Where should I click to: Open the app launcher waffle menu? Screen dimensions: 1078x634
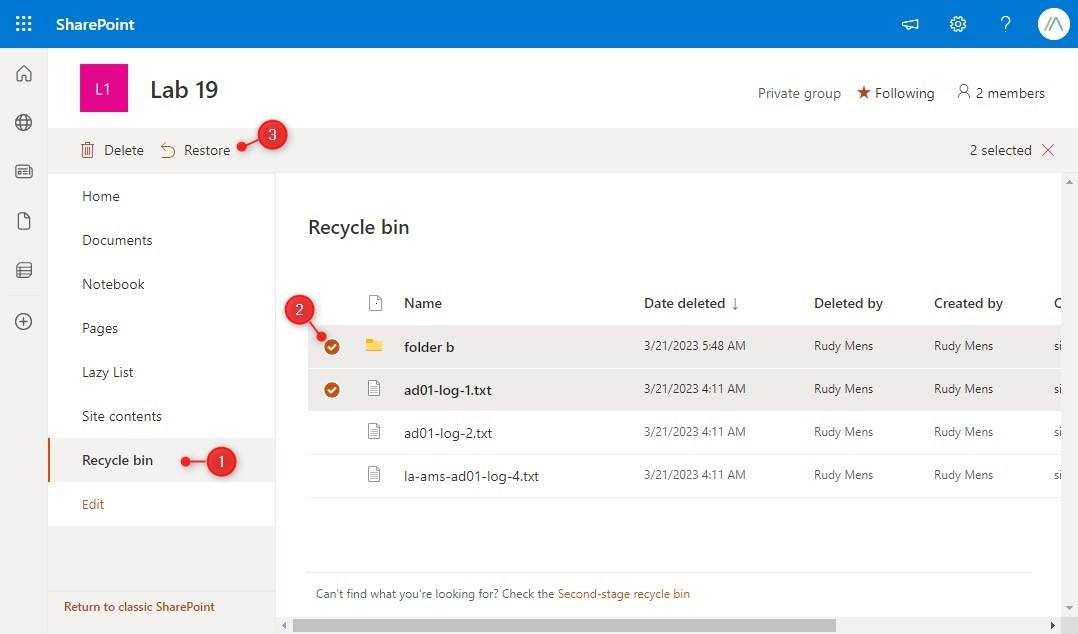click(23, 23)
